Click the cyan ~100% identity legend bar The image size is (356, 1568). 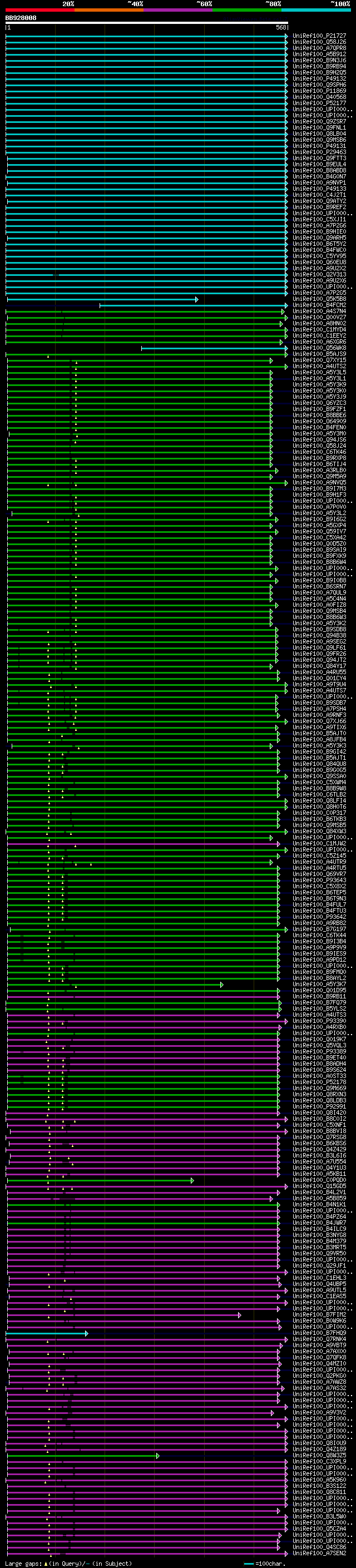tap(316, 11)
